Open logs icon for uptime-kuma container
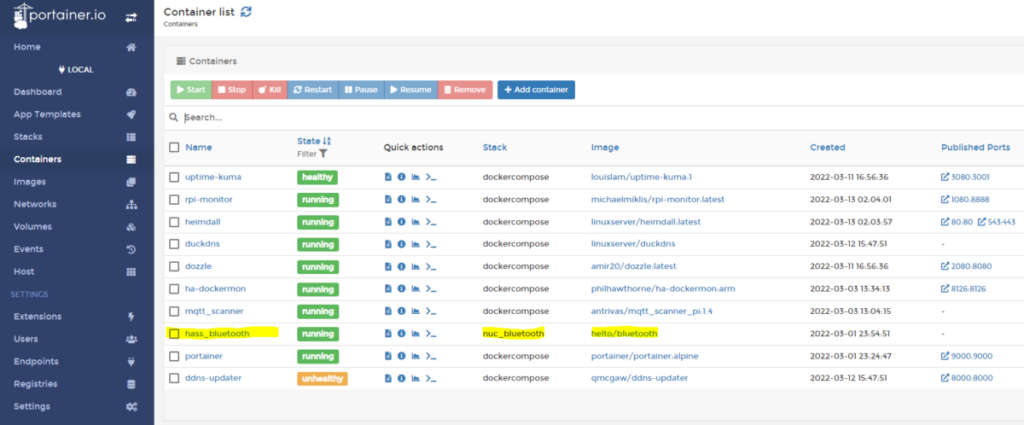The height and width of the screenshot is (425, 1024). point(388,177)
